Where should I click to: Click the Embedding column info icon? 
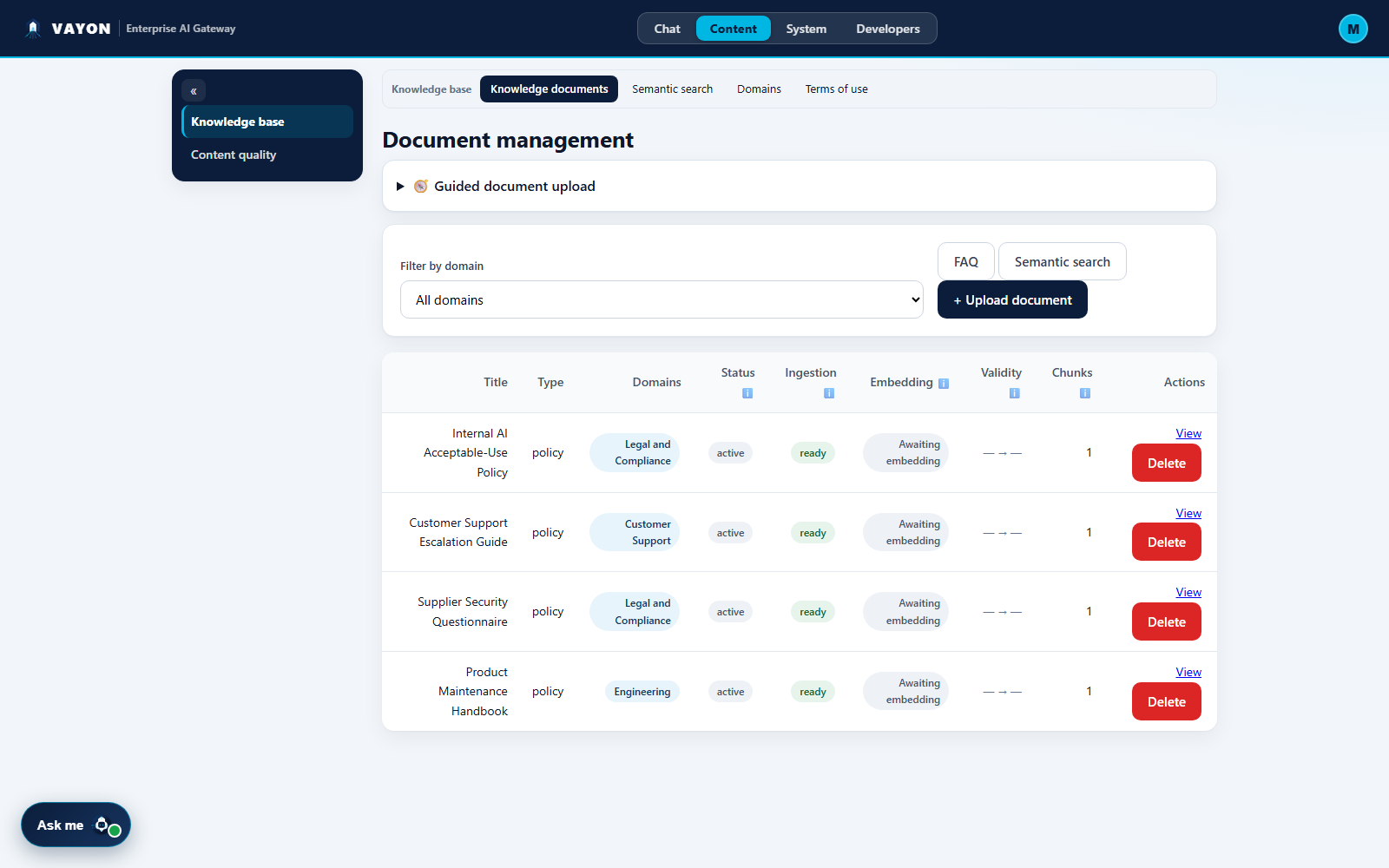(x=944, y=384)
